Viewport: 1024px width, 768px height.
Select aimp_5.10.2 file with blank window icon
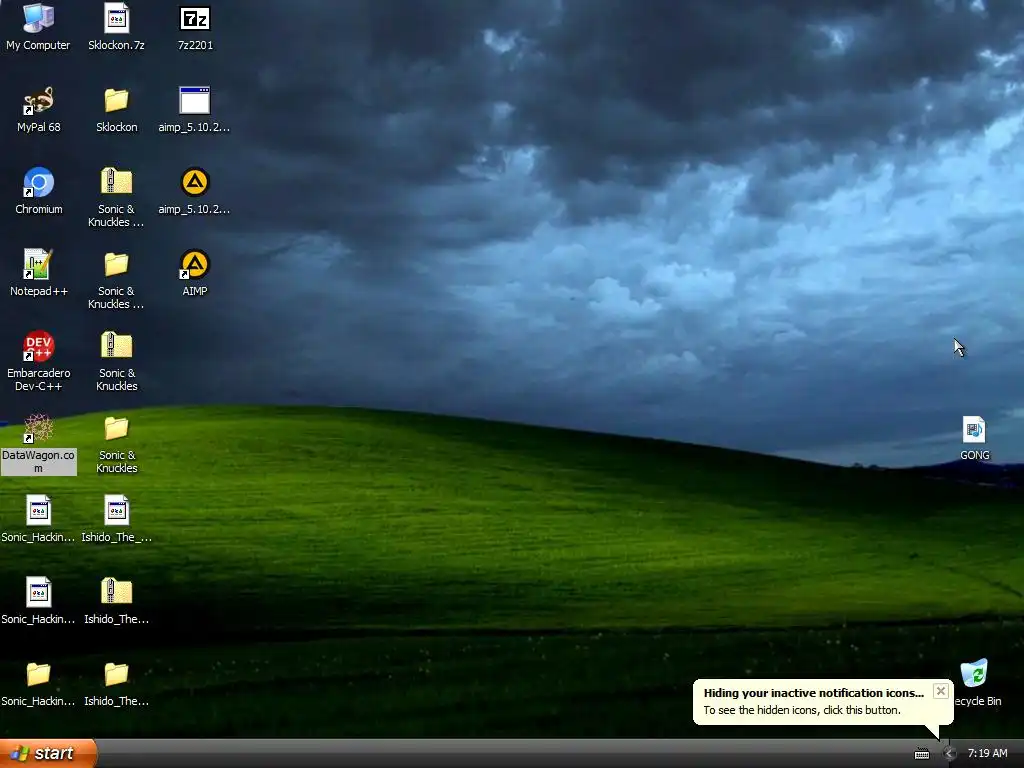click(194, 108)
